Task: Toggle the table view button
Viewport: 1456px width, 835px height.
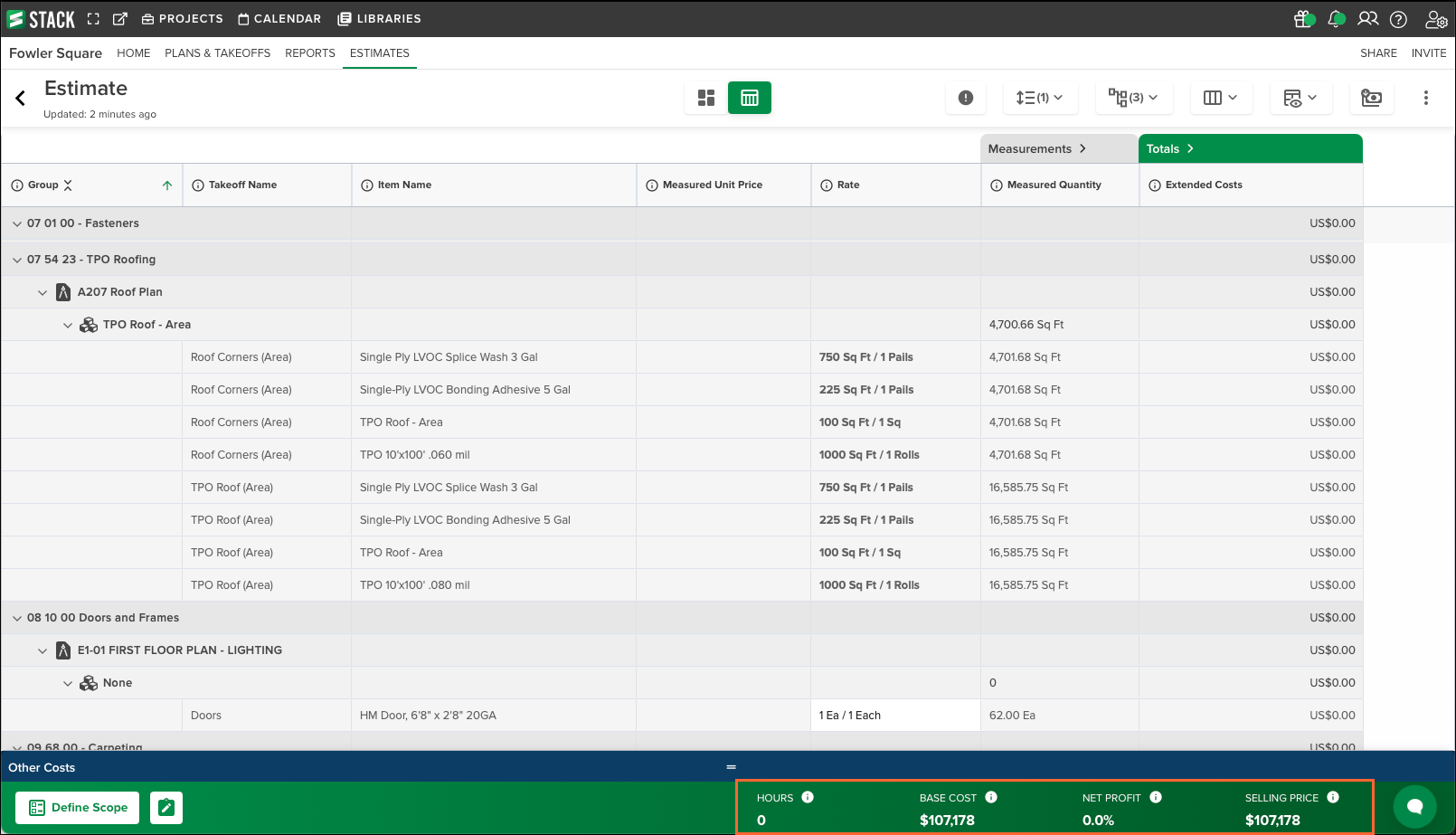Action: [750, 98]
